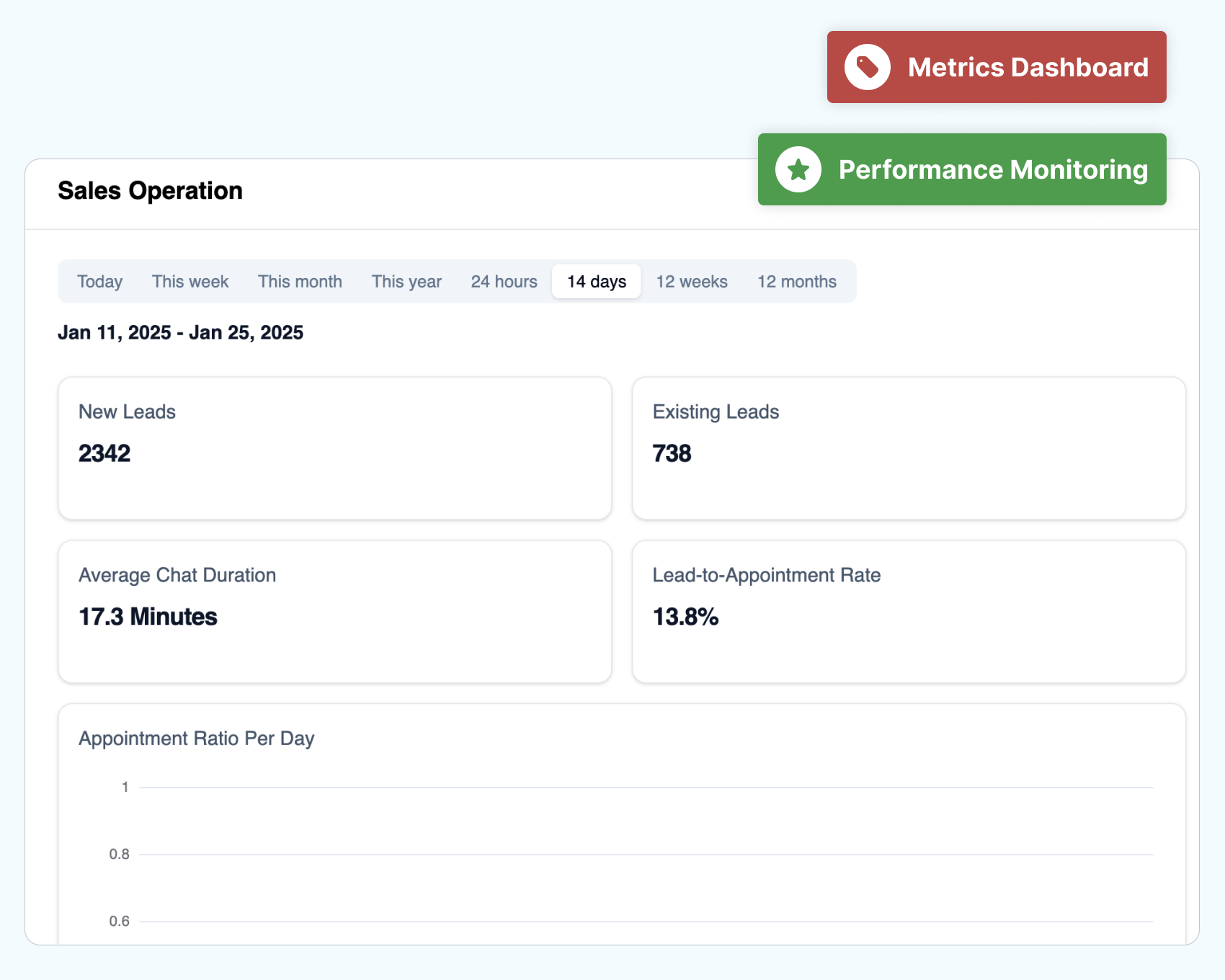Viewport: 1225px width, 980px height.
Task: Click the New Leads value 2342
Action: coord(104,453)
